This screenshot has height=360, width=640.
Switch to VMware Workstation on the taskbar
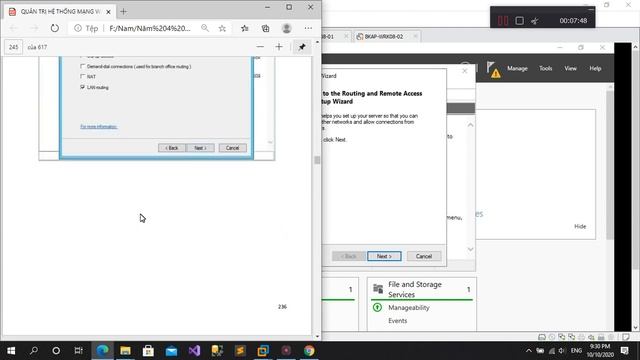point(263,351)
